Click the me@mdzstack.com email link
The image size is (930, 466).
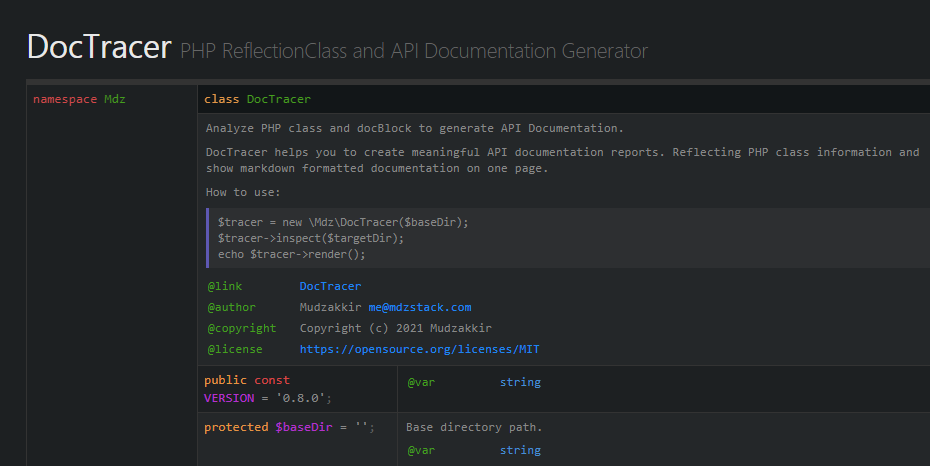tap(419, 307)
